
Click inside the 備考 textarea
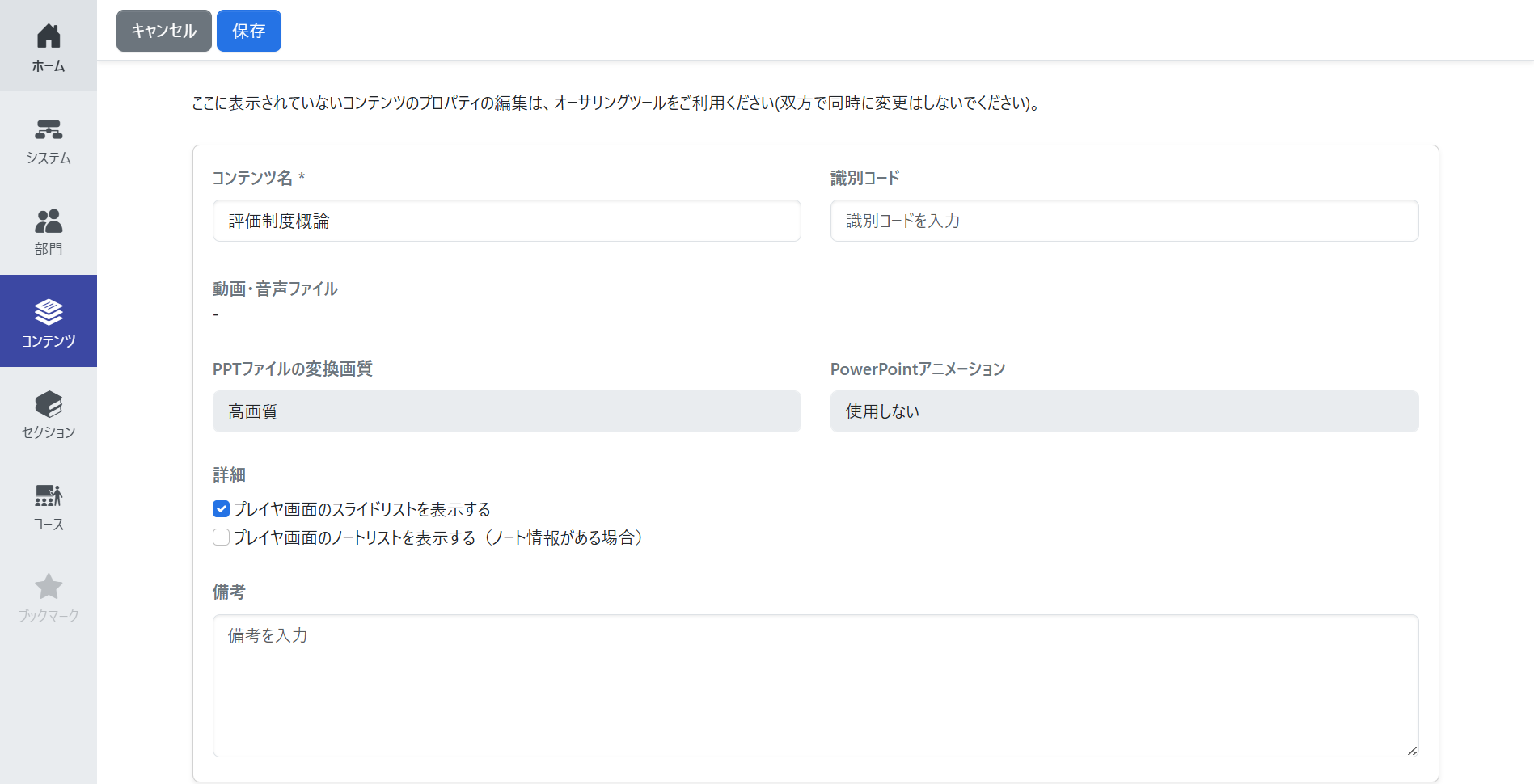pyautogui.click(x=815, y=685)
